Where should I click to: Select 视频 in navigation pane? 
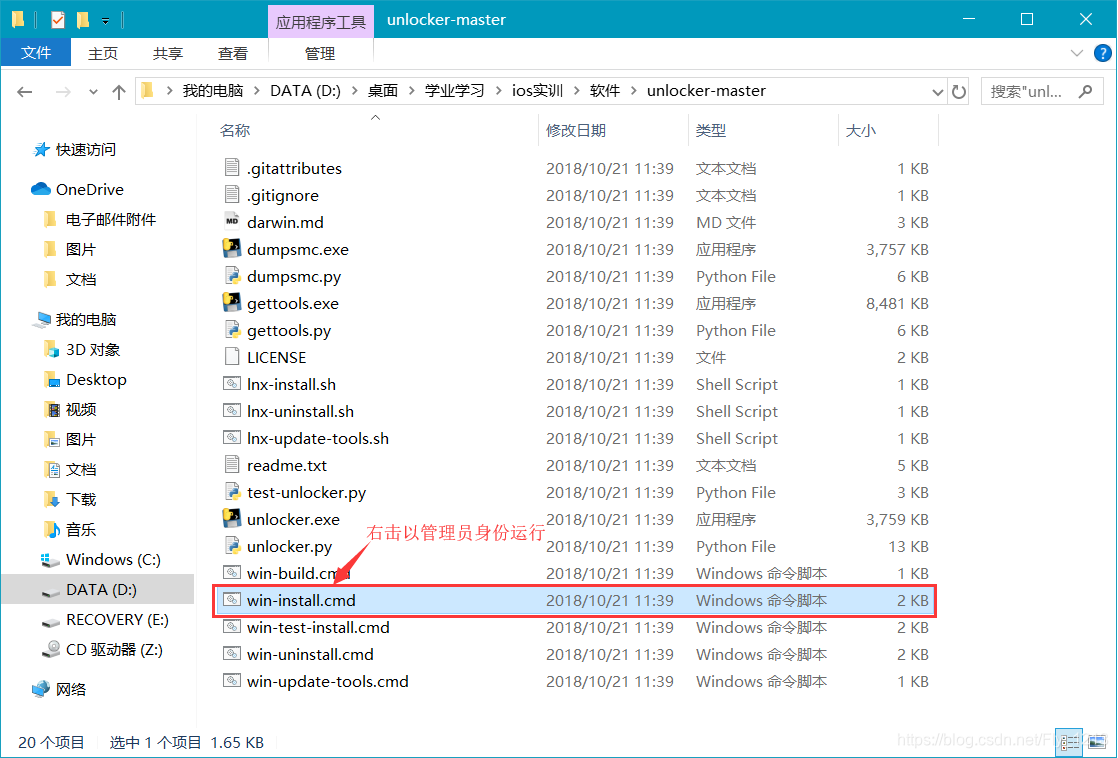pos(81,409)
